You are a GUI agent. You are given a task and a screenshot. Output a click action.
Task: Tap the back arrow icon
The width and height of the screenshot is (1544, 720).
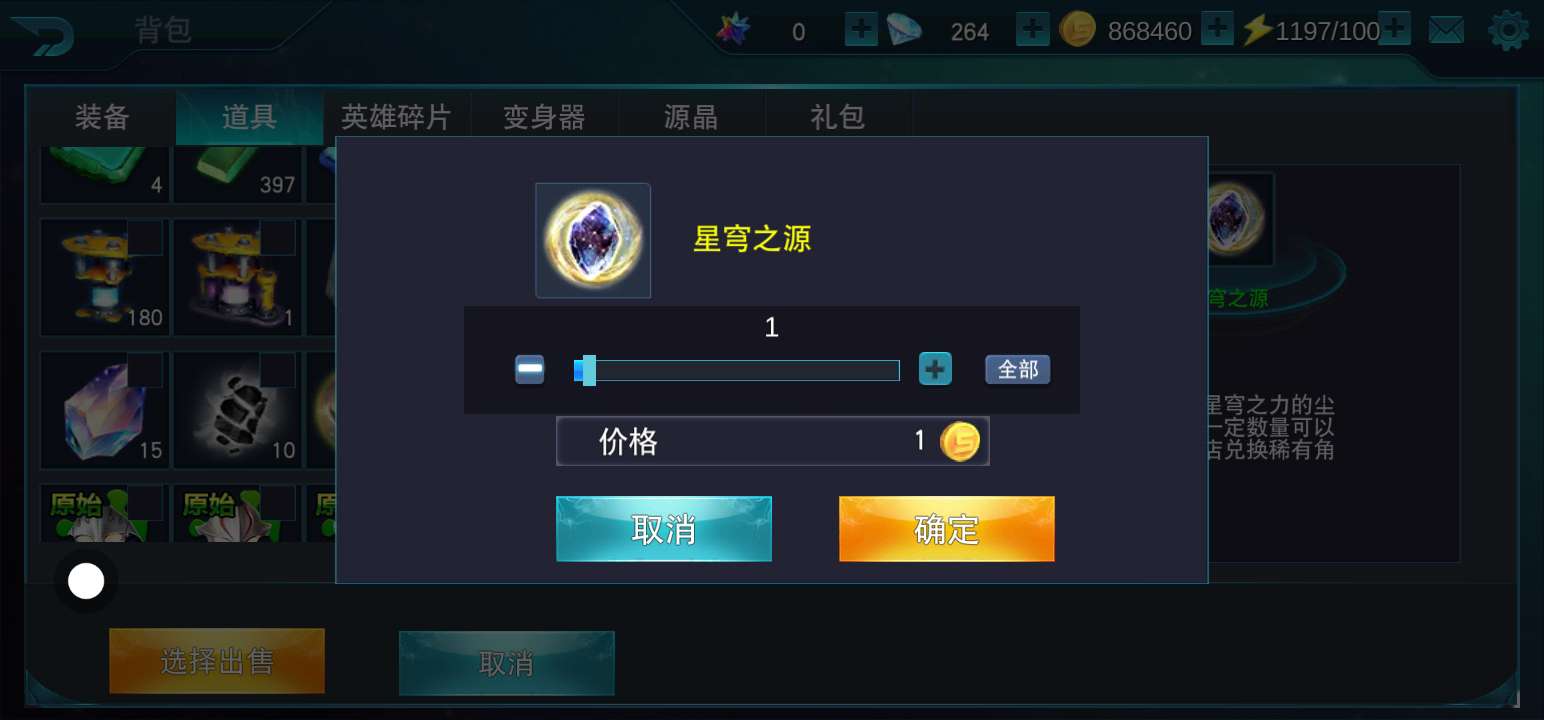pos(41,33)
